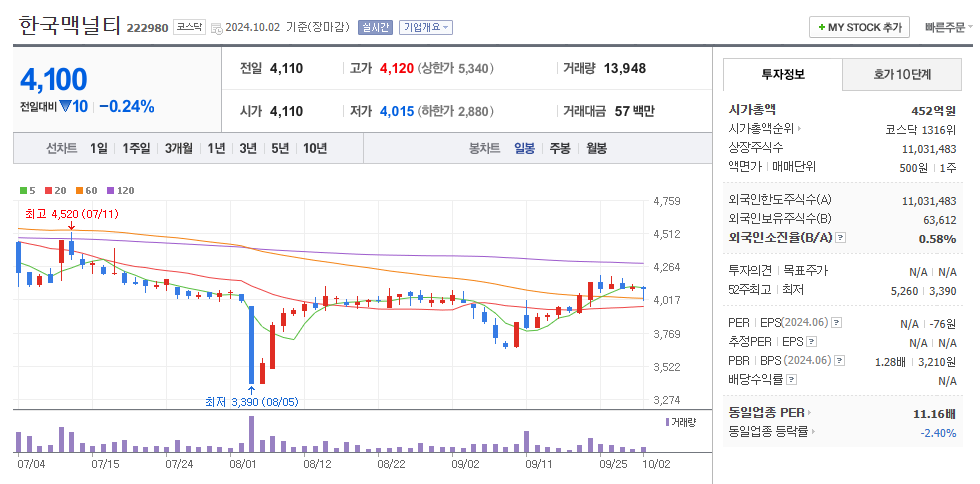
Task: Click the MY STOCK 추가 button
Action: (x=859, y=28)
